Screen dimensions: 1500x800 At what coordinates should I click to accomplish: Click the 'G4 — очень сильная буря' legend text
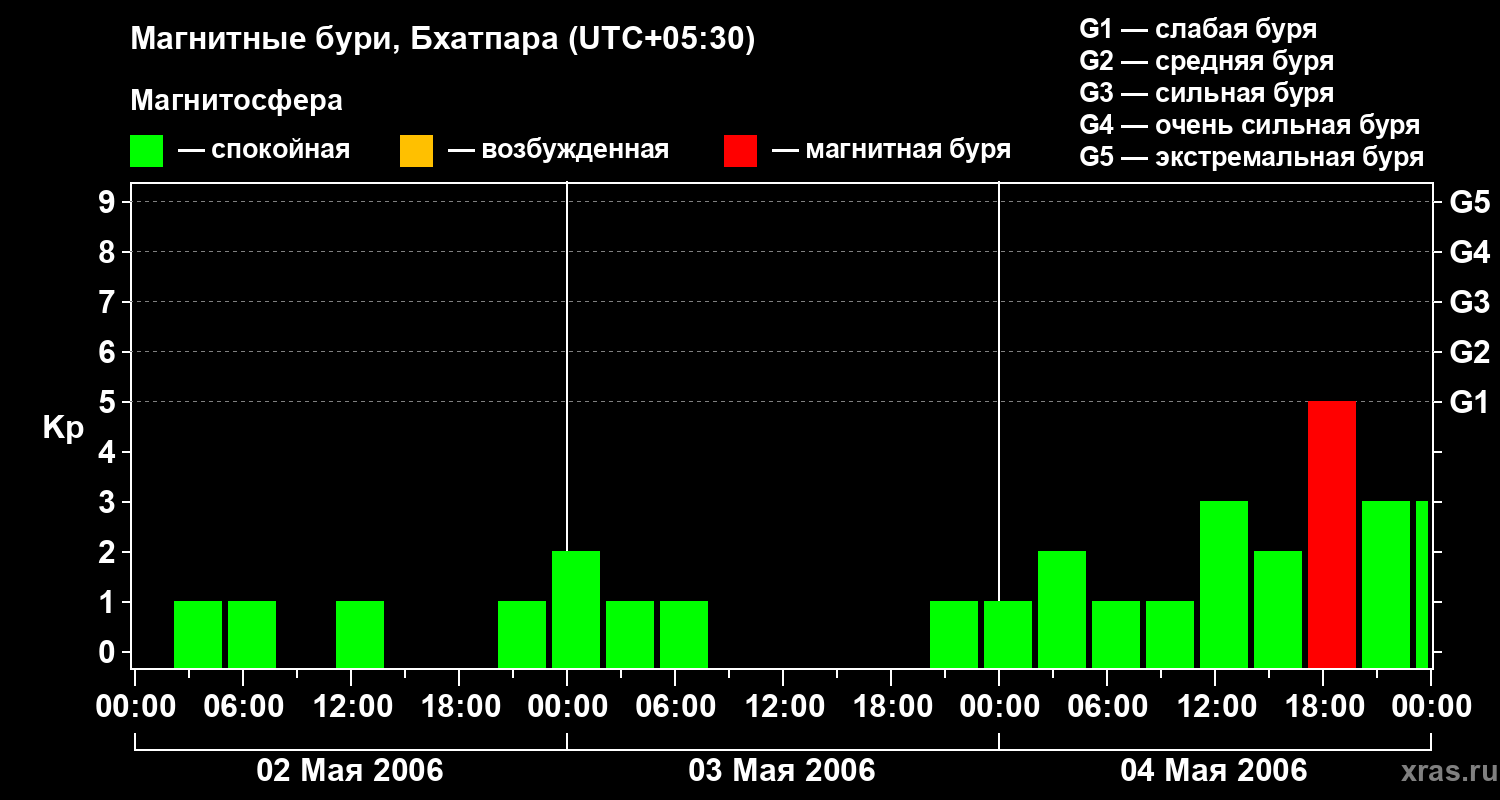pos(1250,125)
